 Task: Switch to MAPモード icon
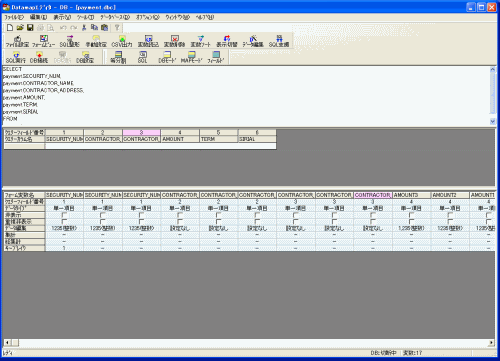coord(191,57)
